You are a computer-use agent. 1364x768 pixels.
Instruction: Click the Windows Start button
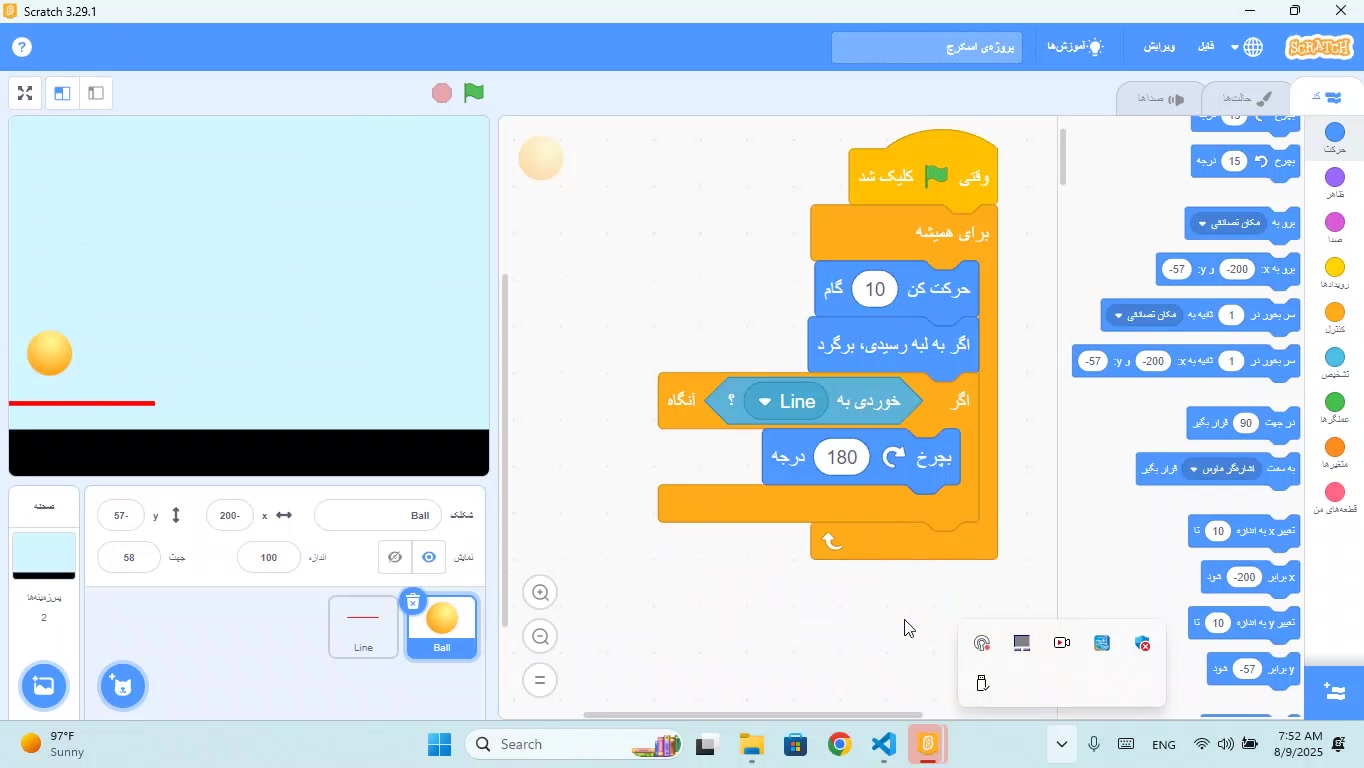point(440,744)
